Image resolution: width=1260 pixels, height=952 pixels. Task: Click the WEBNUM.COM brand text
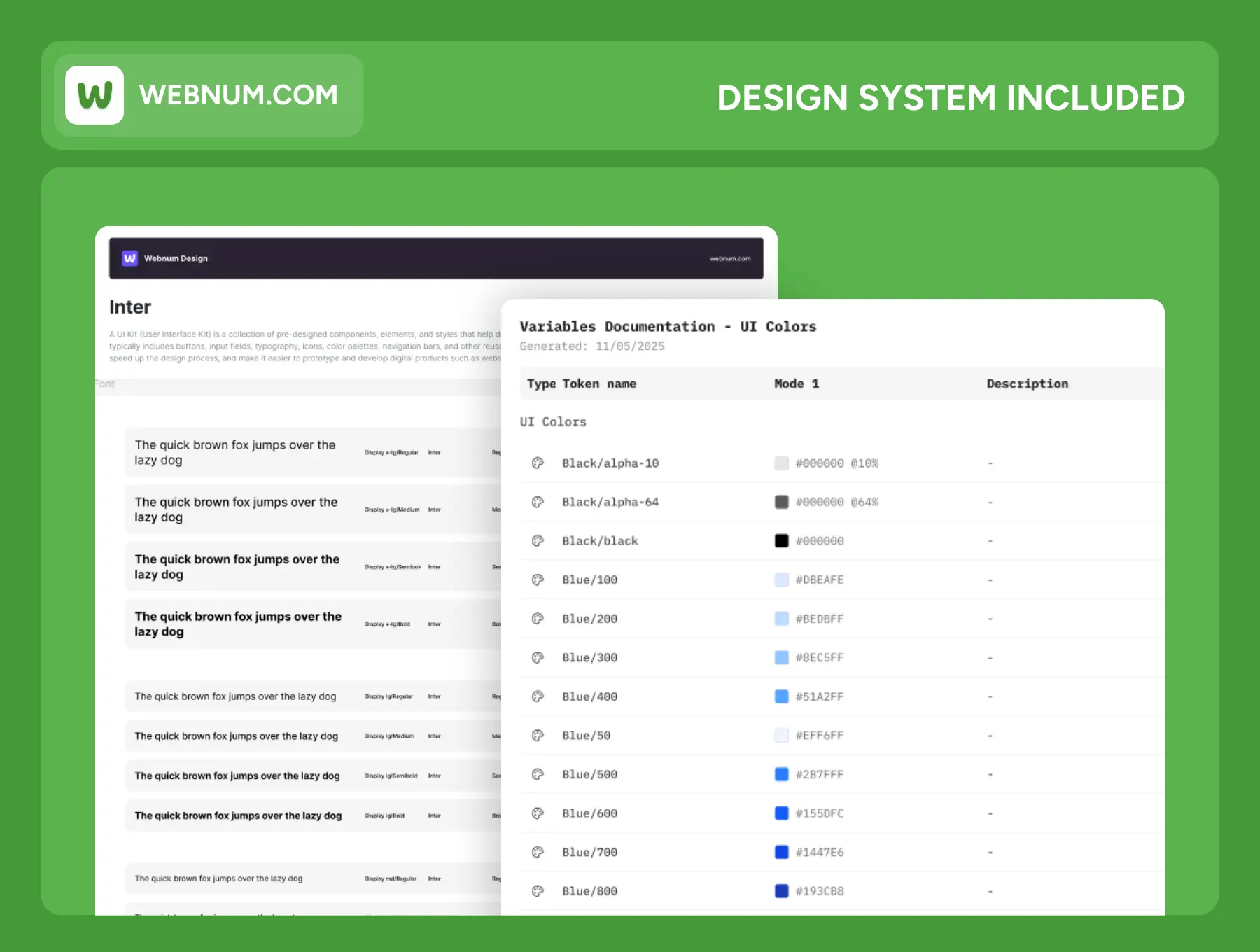(x=238, y=95)
